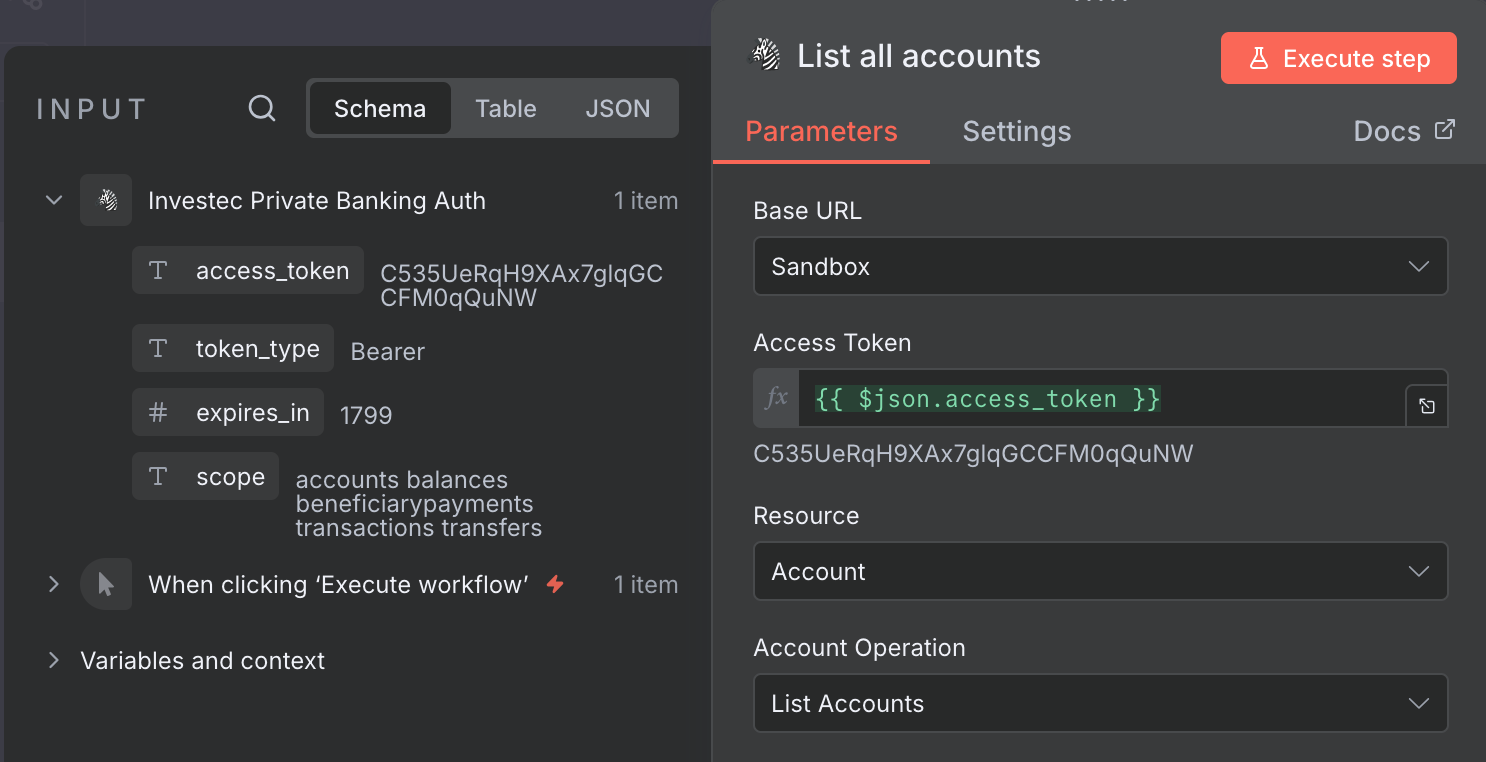
Task: Click the List all accounts node title
Action: (919, 56)
